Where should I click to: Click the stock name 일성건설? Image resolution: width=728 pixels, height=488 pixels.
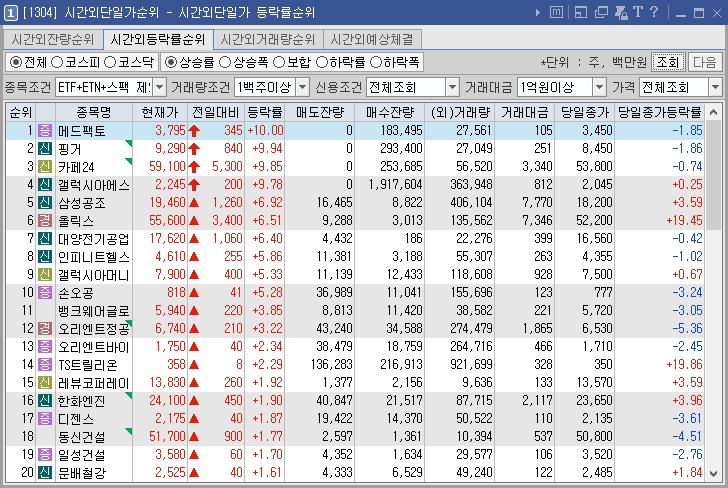[x=82, y=455]
